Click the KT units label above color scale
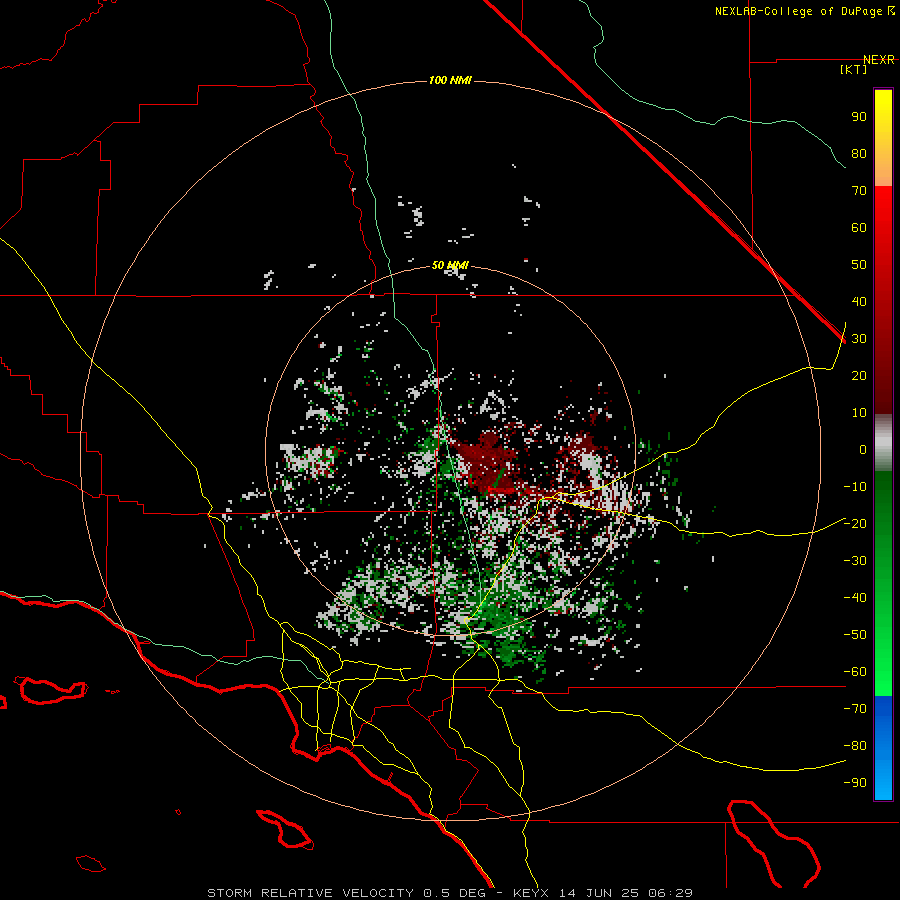The width and height of the screenshot is (900, 900). pos(854,69)
